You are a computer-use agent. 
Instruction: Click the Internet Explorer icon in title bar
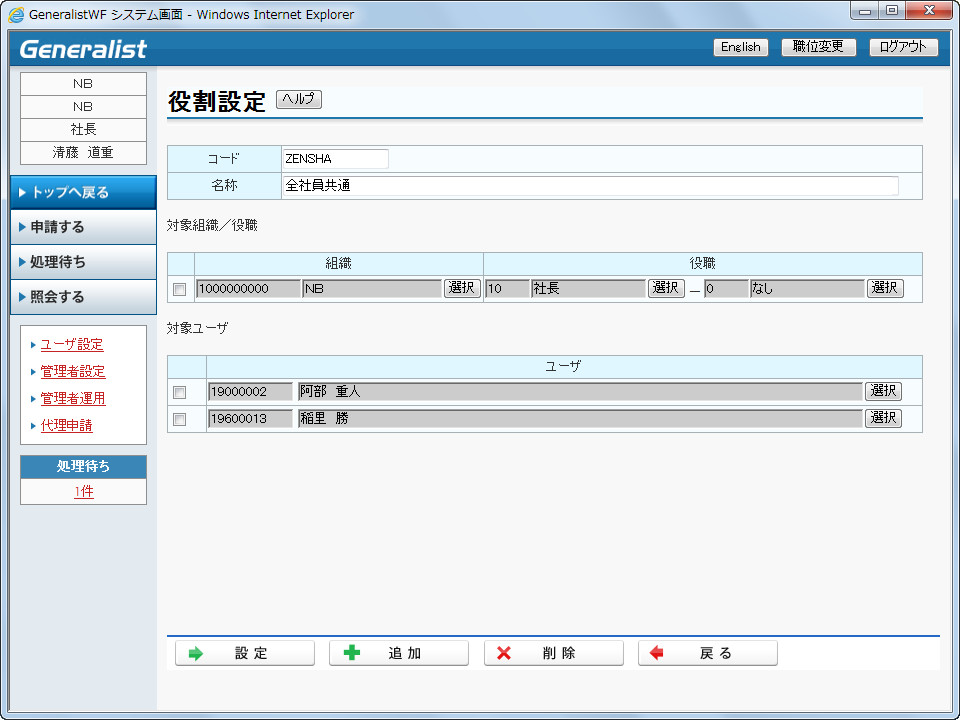coord(16,15)
